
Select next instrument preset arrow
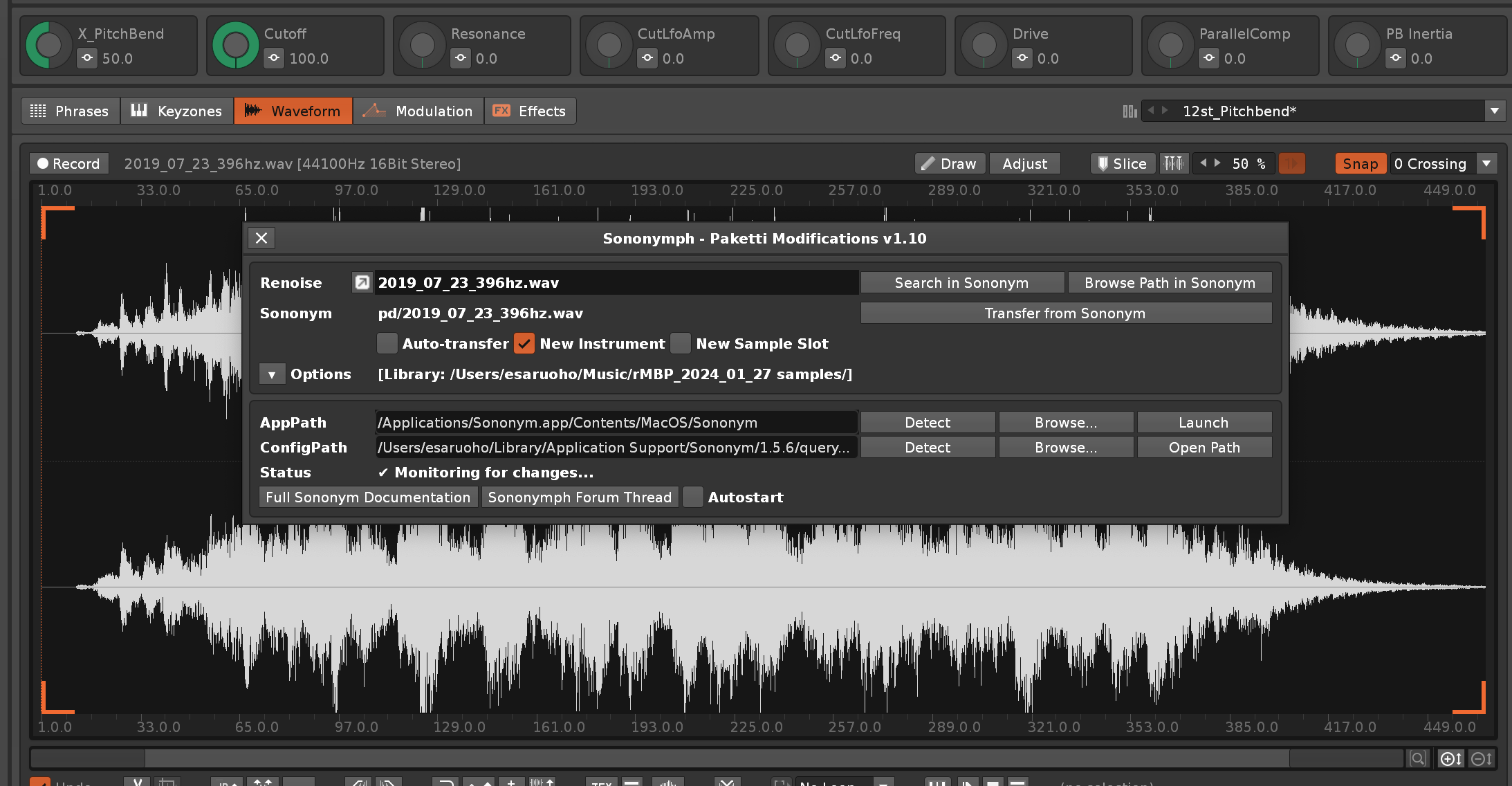(x=1165, y=110)
